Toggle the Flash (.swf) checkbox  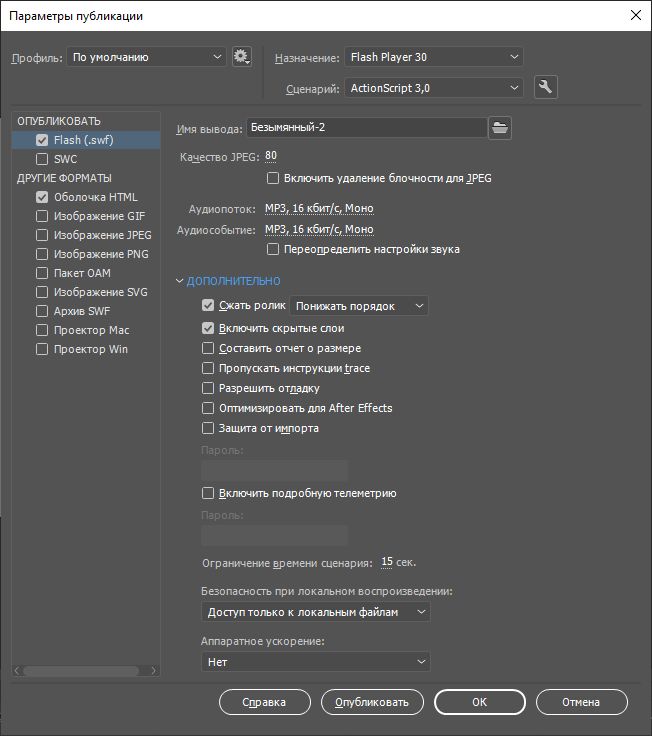[x=42, y=140]
